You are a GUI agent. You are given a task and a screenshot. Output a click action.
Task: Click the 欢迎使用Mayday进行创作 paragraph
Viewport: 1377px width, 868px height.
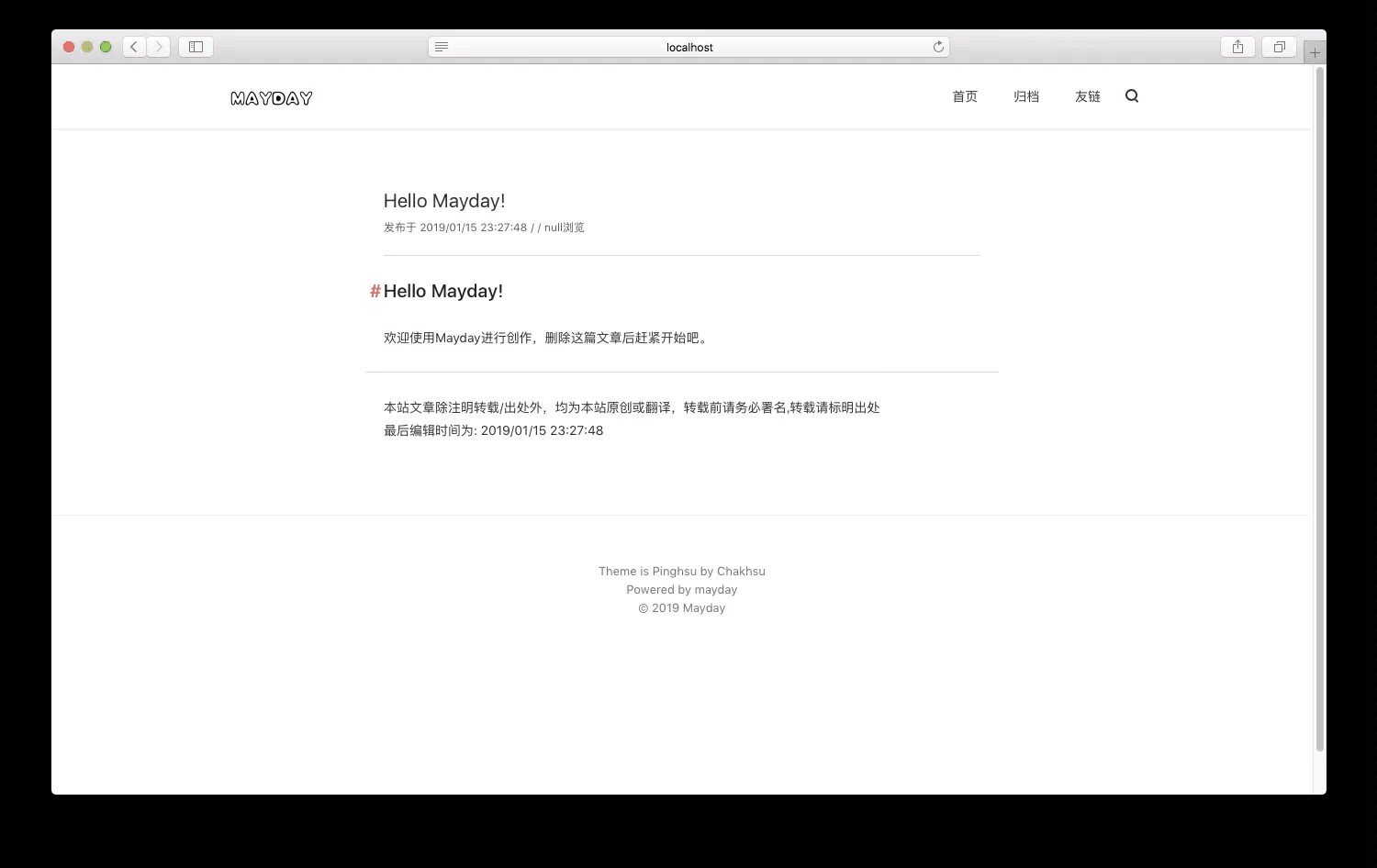click(x=547, y=338)
